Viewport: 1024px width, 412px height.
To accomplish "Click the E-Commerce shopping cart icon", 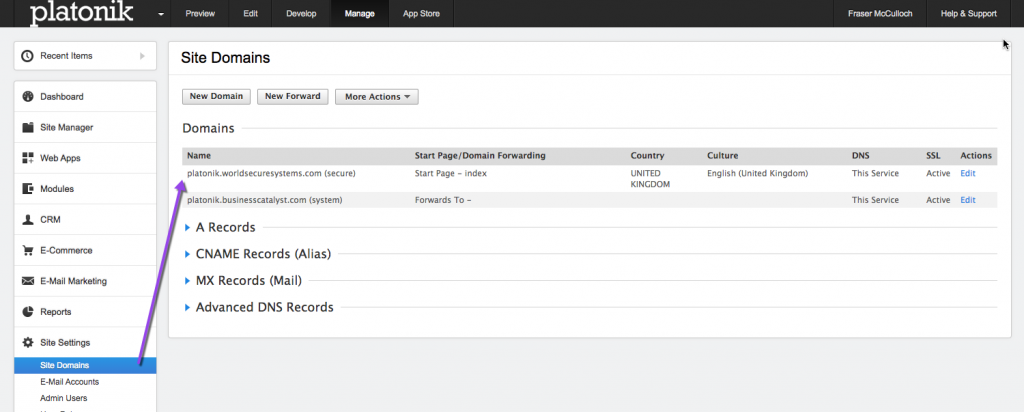I will tap(28, 251).
